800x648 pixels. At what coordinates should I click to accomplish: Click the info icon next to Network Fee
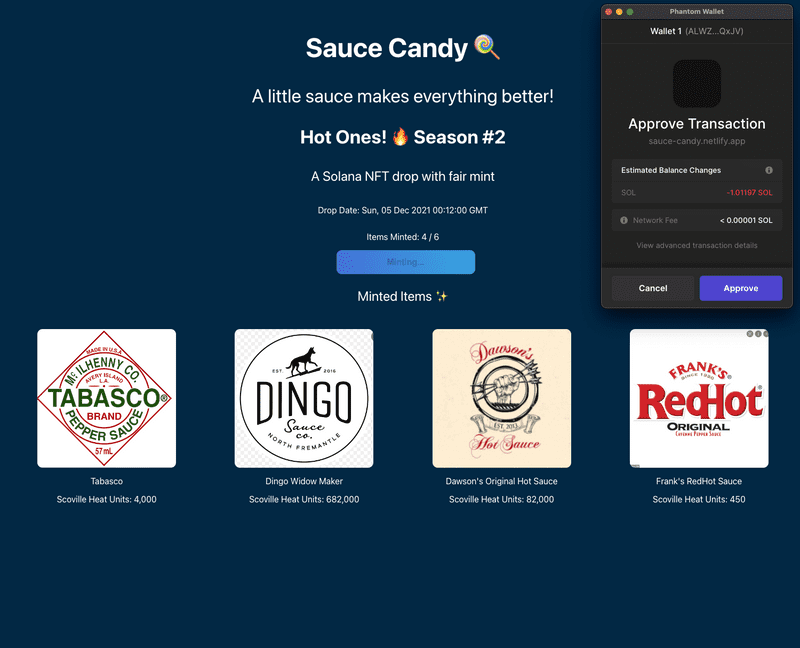(623, 220)
